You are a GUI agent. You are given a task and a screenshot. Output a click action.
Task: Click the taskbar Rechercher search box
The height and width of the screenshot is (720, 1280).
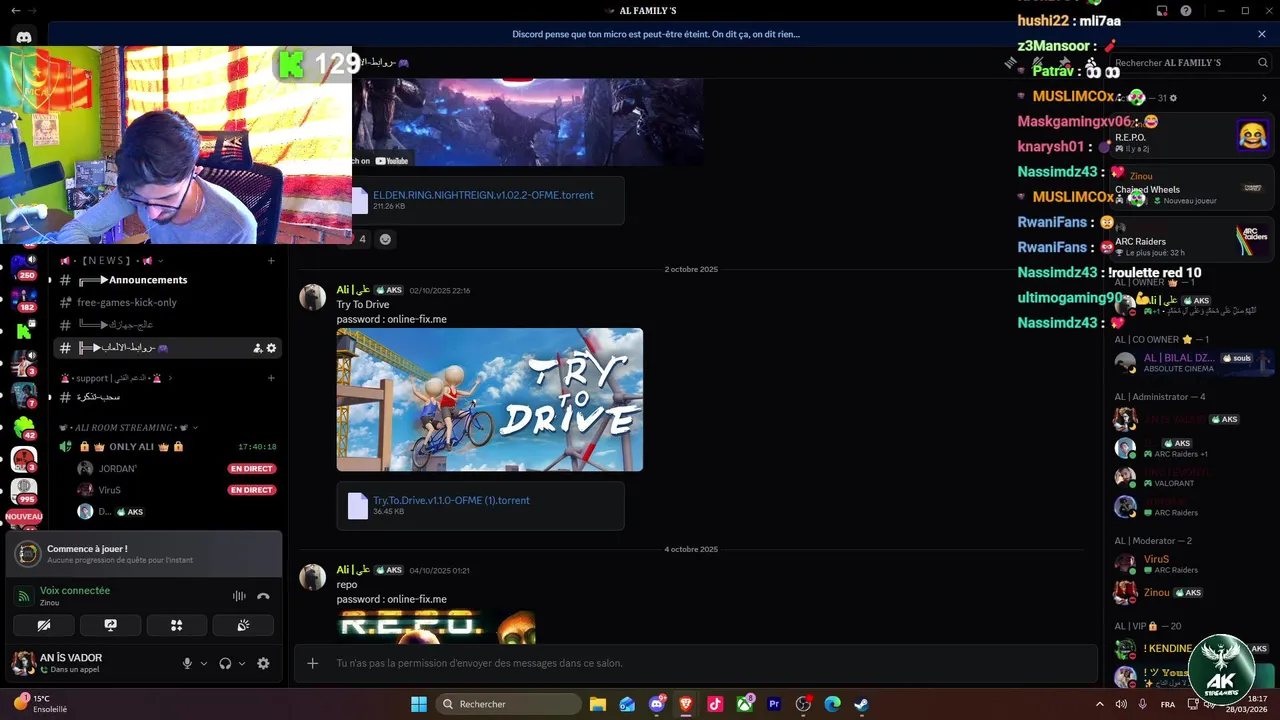pos(508,704)
